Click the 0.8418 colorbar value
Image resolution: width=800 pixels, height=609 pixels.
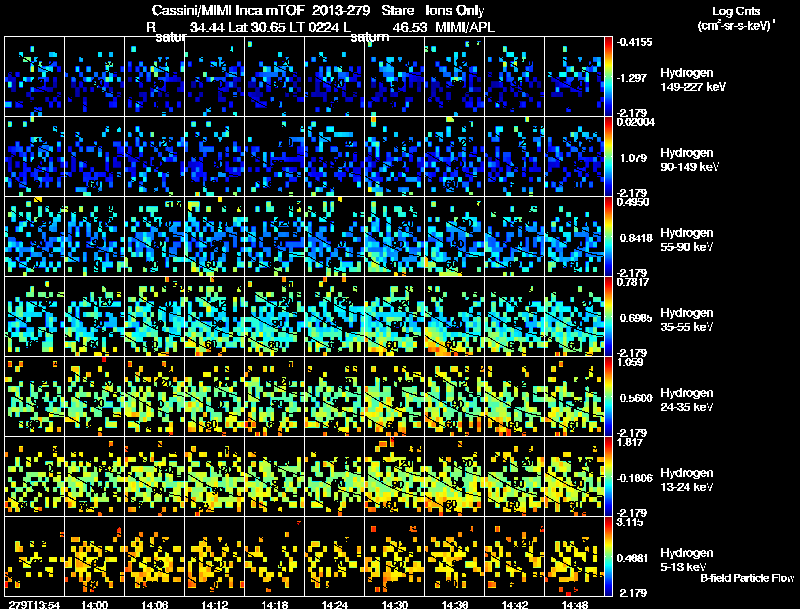point(636,238)
